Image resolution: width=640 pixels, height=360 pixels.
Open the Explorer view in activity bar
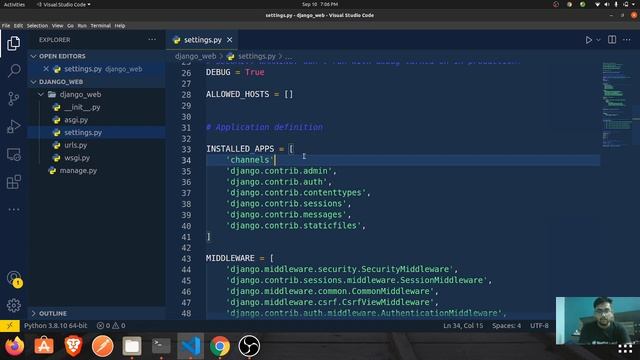pos(13,43)
